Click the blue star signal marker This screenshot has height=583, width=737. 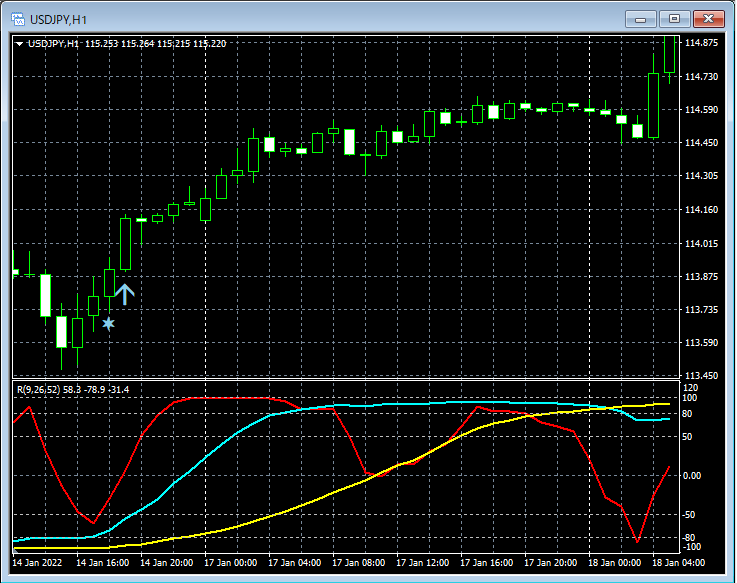point(108,323)
